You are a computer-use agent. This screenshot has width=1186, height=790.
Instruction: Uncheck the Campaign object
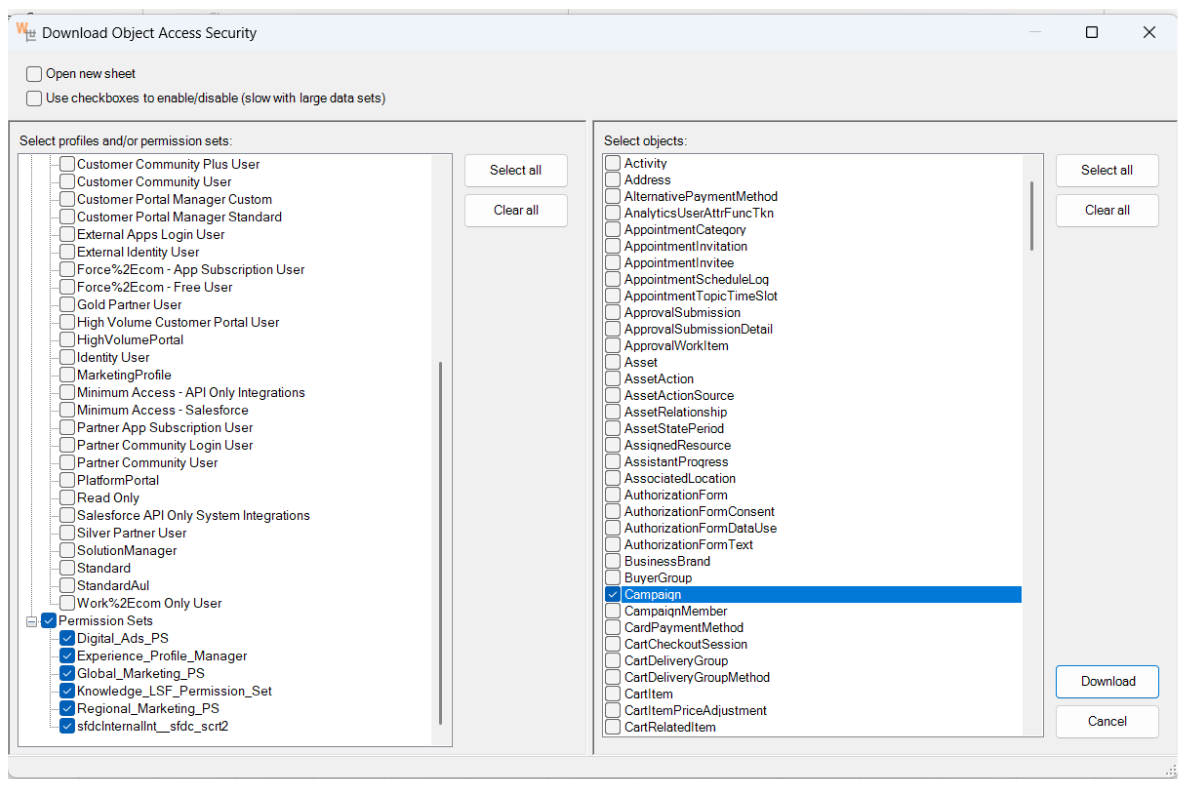pos(613,595)
